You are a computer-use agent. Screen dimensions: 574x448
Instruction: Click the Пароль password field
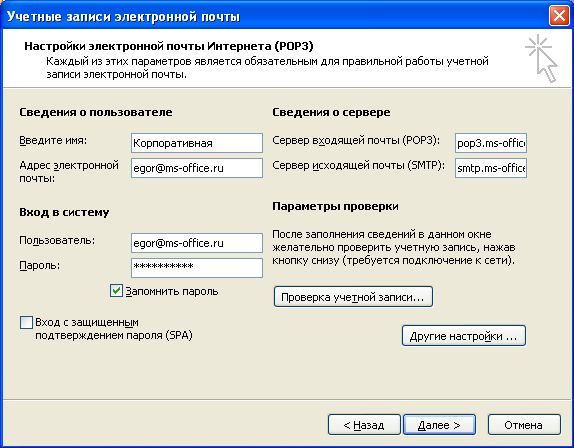(x=197, y=268)
